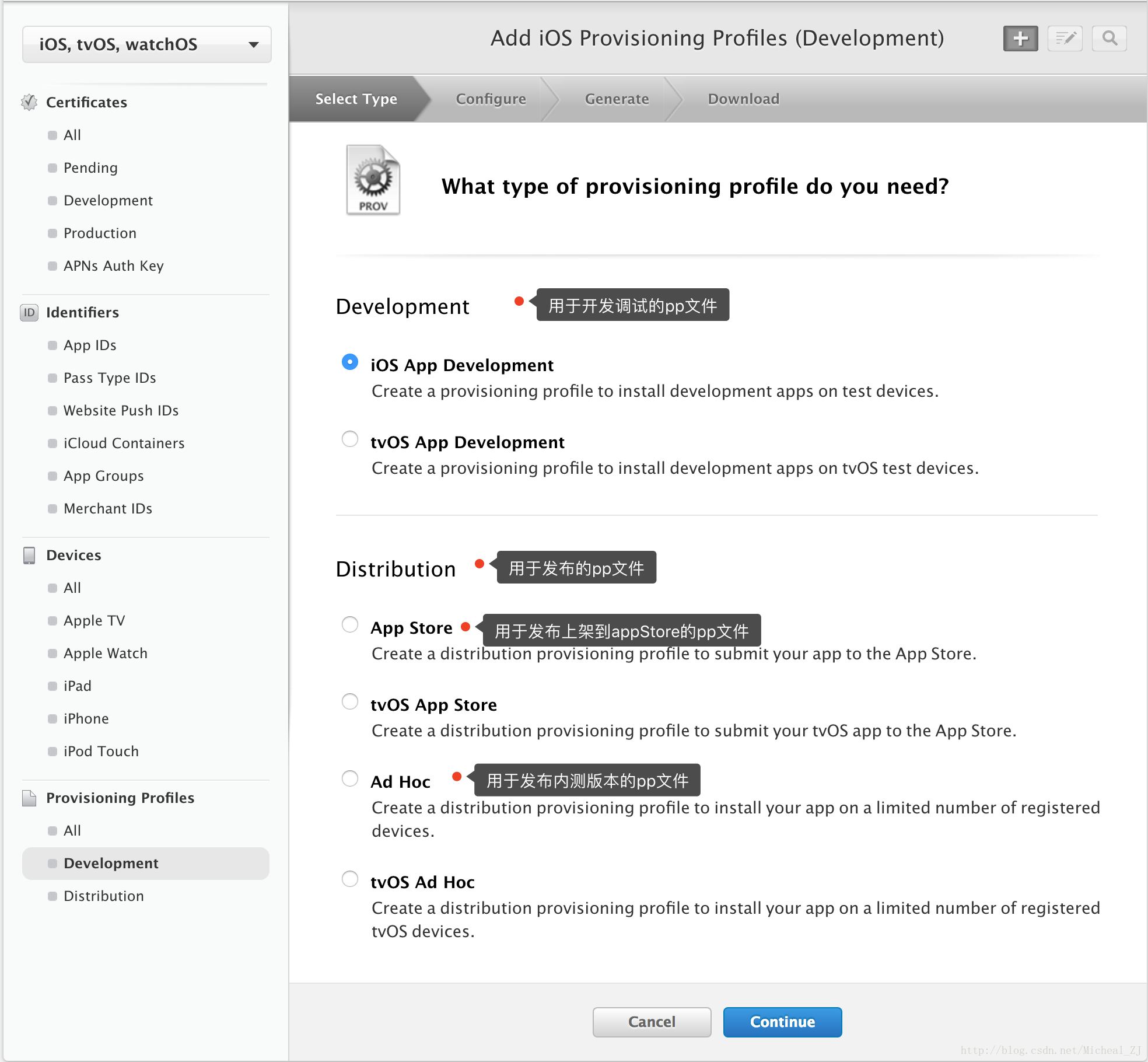The height and width of the screenshot is (1062, 1148).
Task: Open Apple Watch devices
Action: [x=105, y=653]
